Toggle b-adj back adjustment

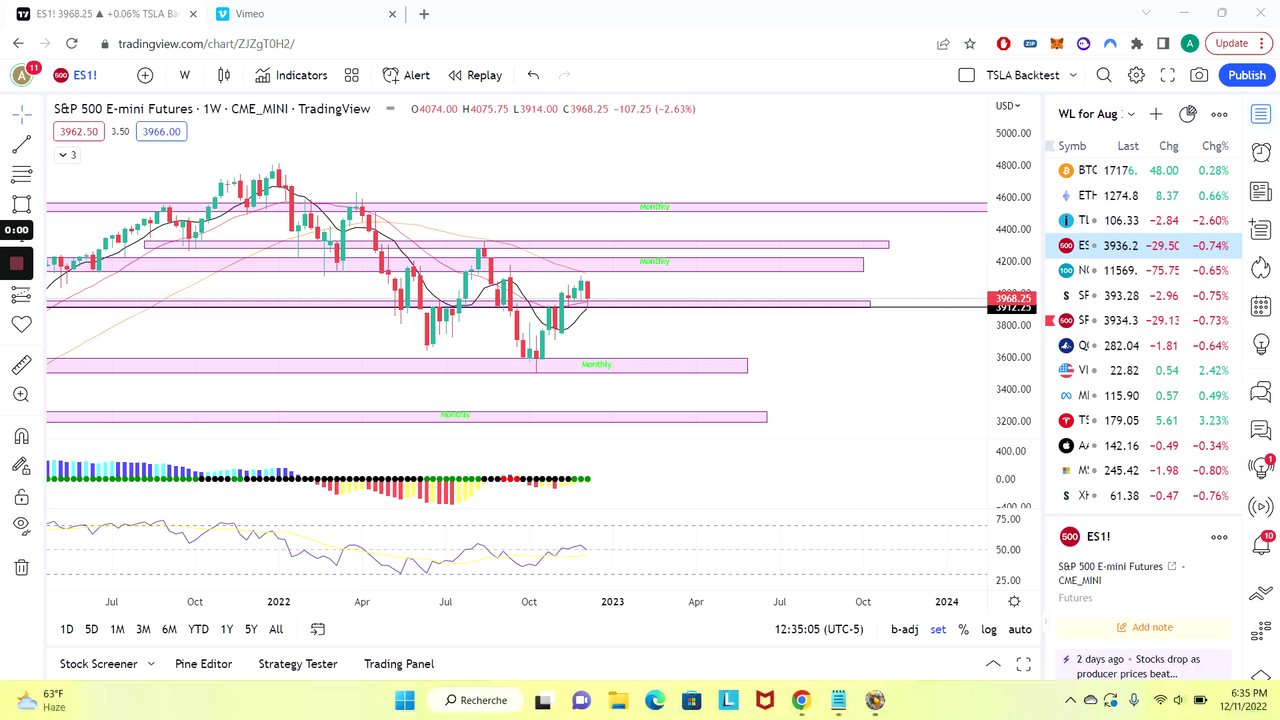pos(905,629)
